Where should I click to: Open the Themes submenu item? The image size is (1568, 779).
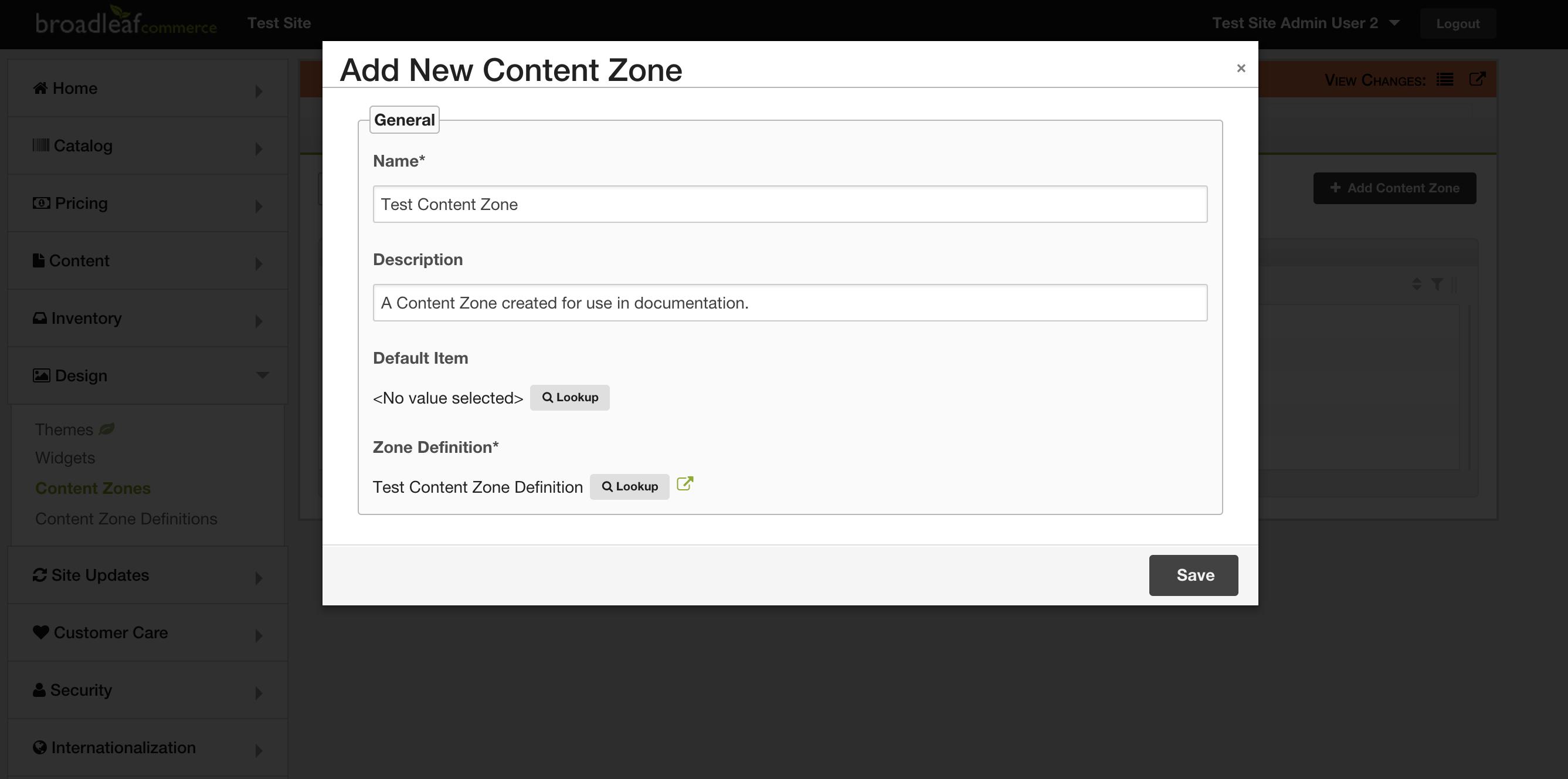point(64,430)
